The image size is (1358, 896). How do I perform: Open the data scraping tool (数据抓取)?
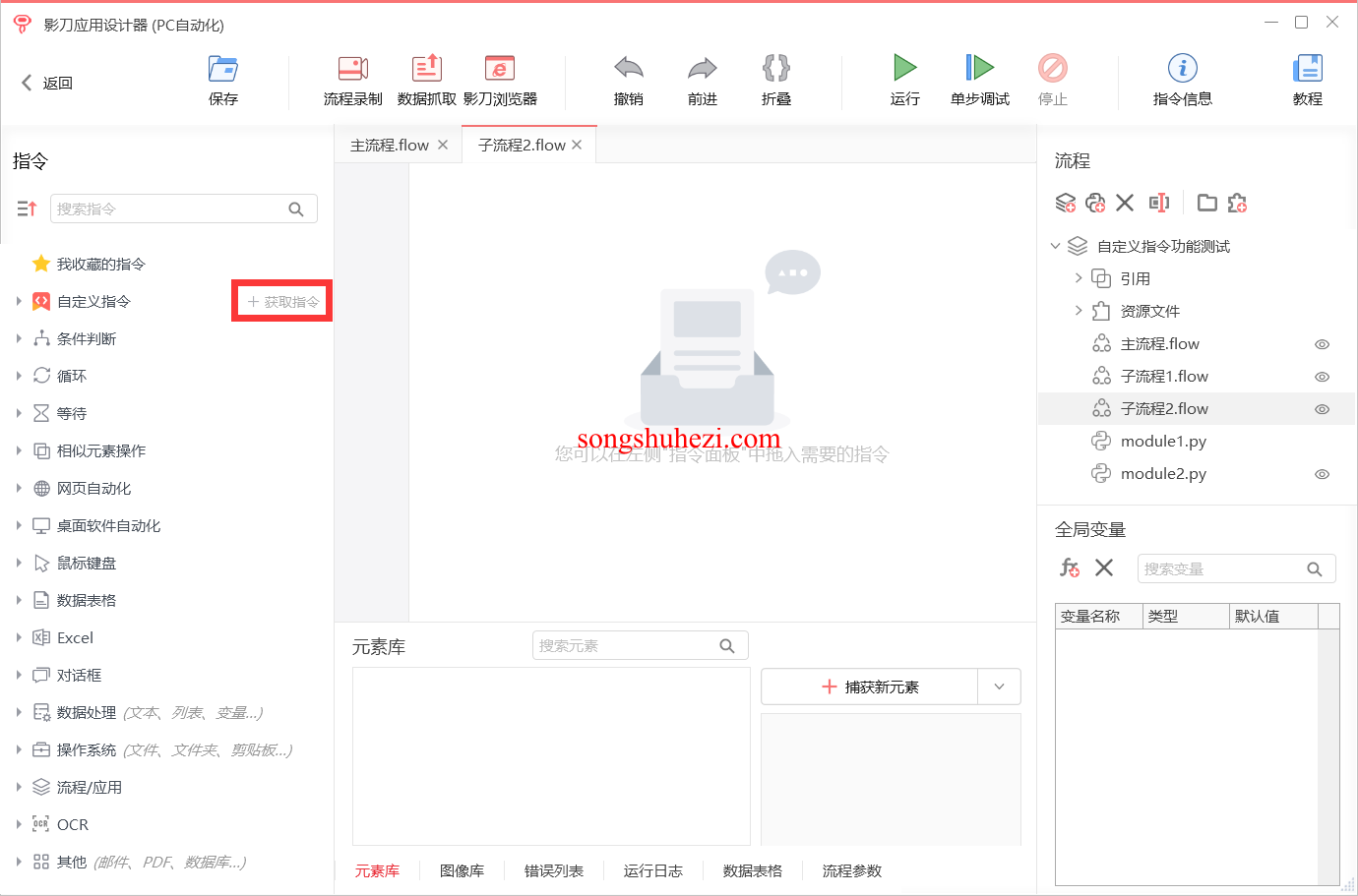pos(426,80)
